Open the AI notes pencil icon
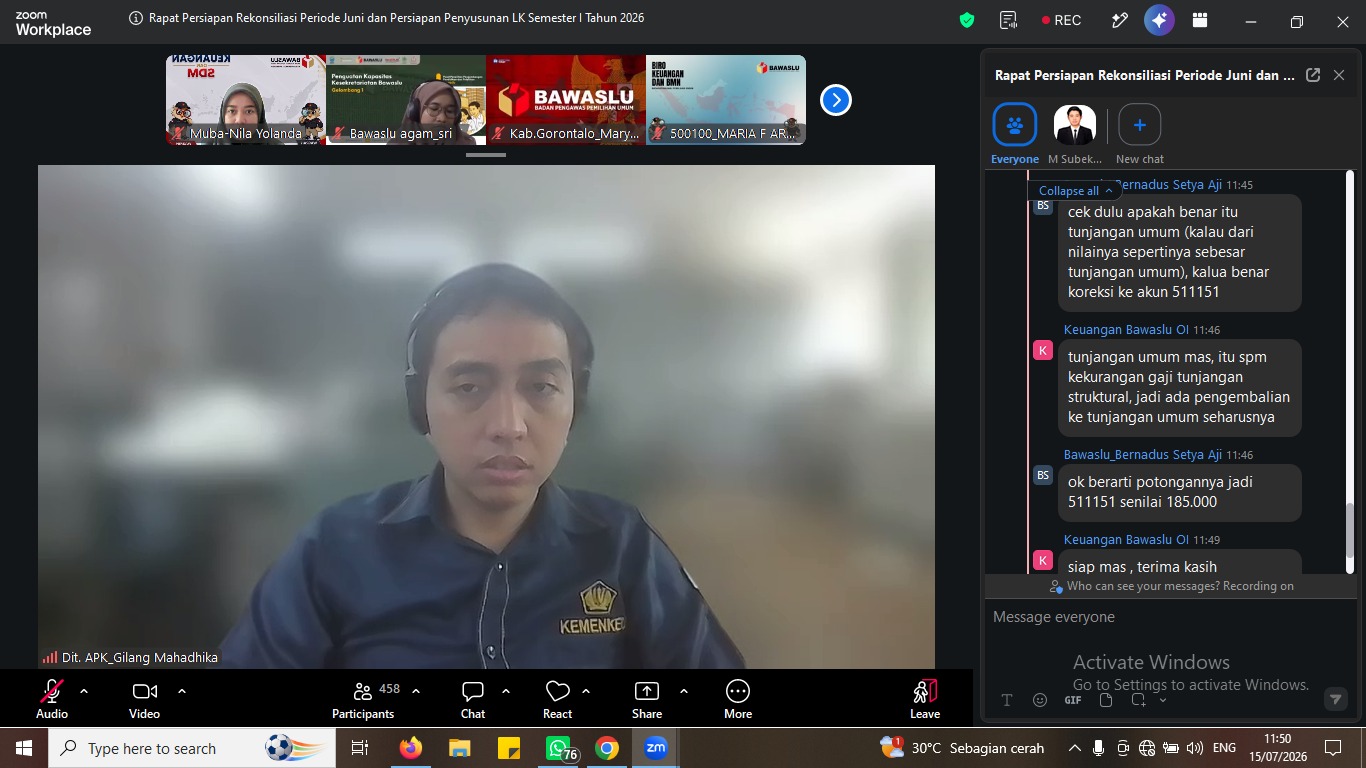 coord(1119,20)
